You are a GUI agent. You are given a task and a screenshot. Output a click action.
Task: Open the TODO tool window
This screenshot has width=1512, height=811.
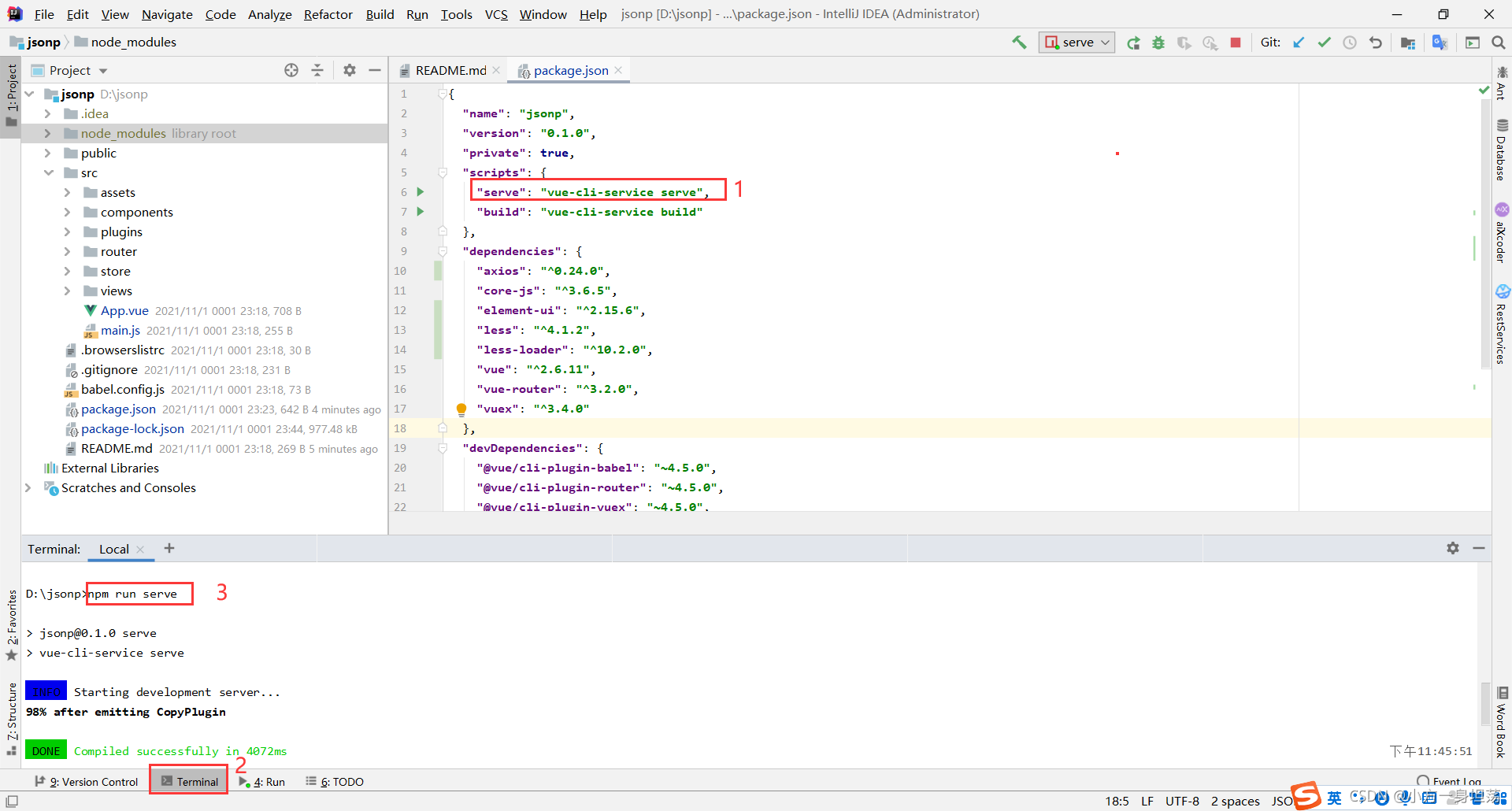tap(335, 781)
